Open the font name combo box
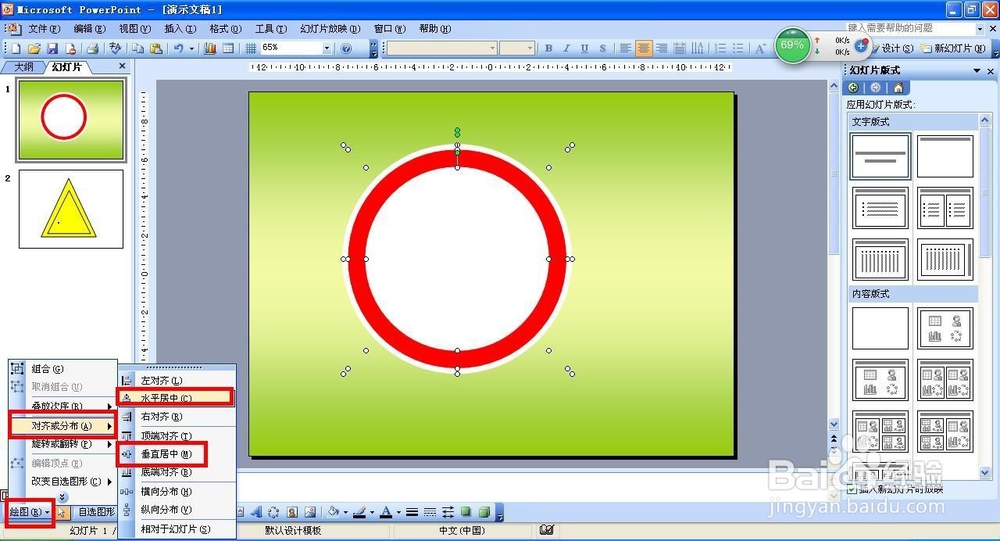 [442, 48]
